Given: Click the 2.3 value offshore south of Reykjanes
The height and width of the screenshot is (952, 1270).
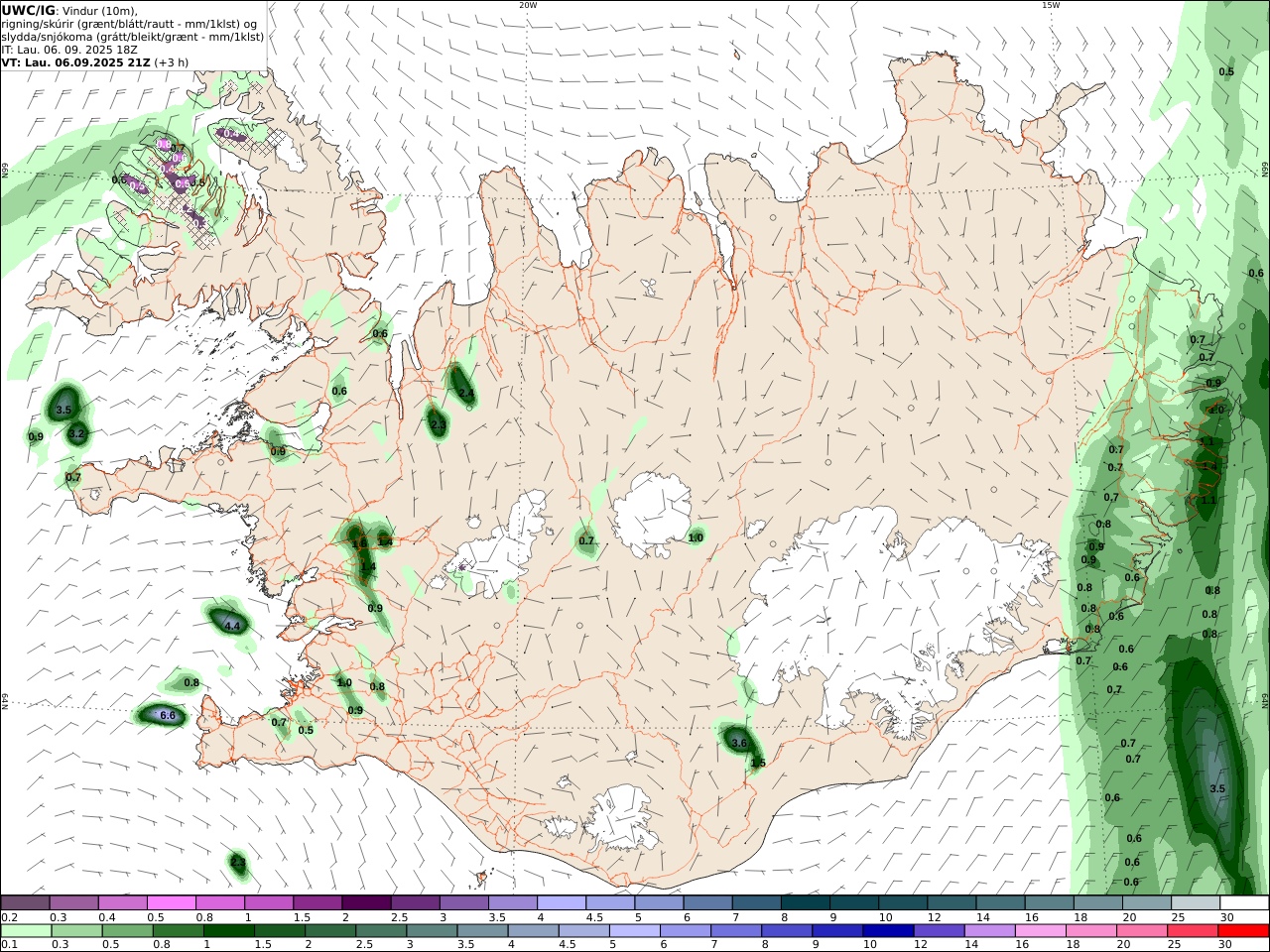Looking at the screenshot, I should [x=238, y=863].
